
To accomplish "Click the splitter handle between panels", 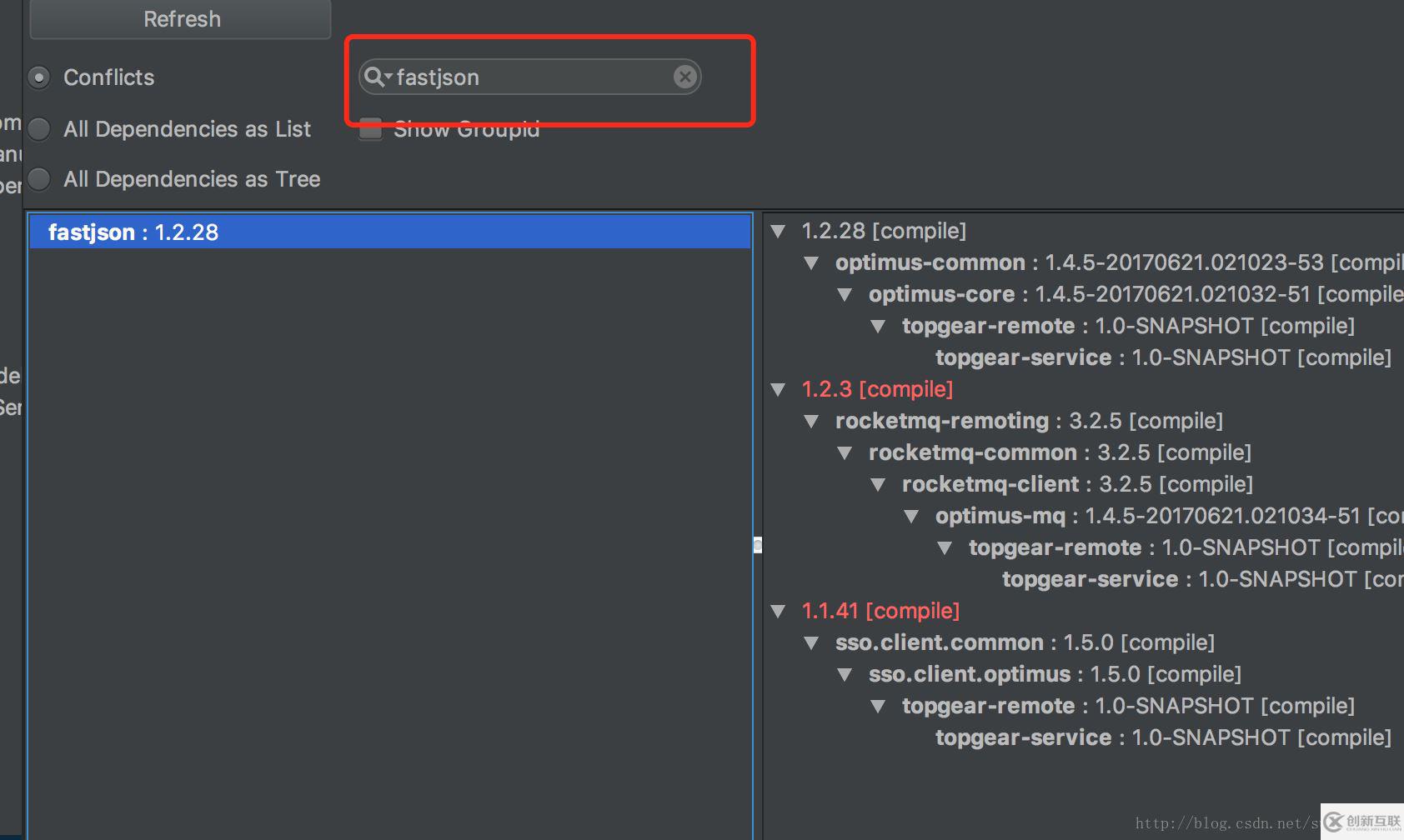I will coord(757,545).
